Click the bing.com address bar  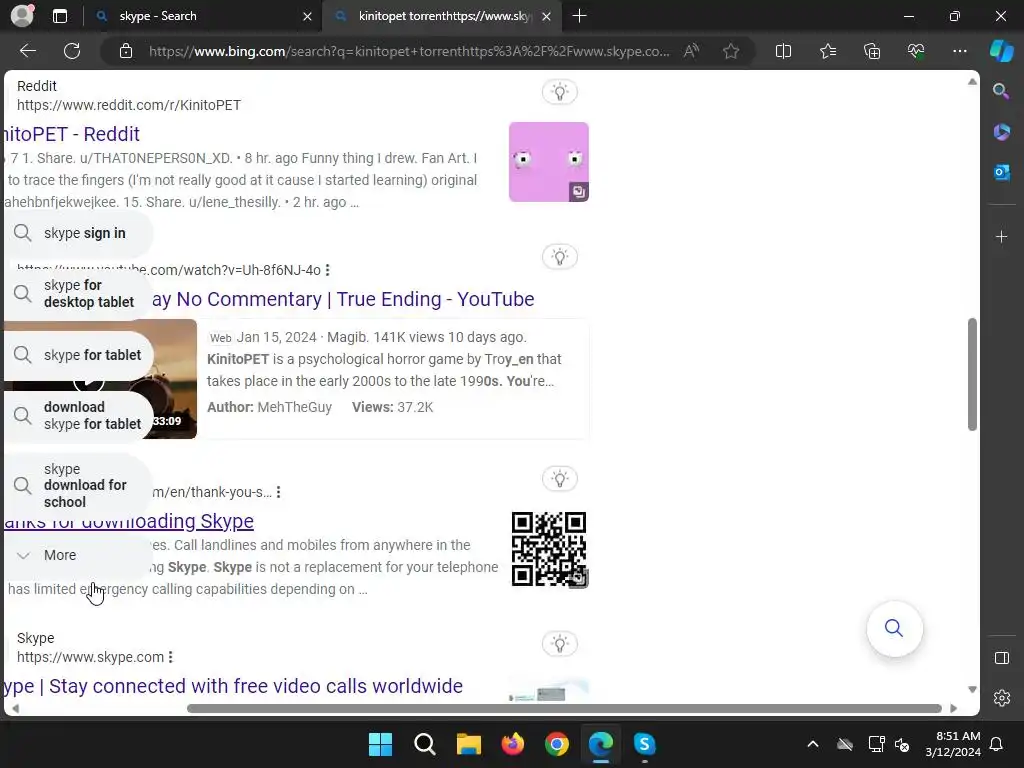(409, 51)
